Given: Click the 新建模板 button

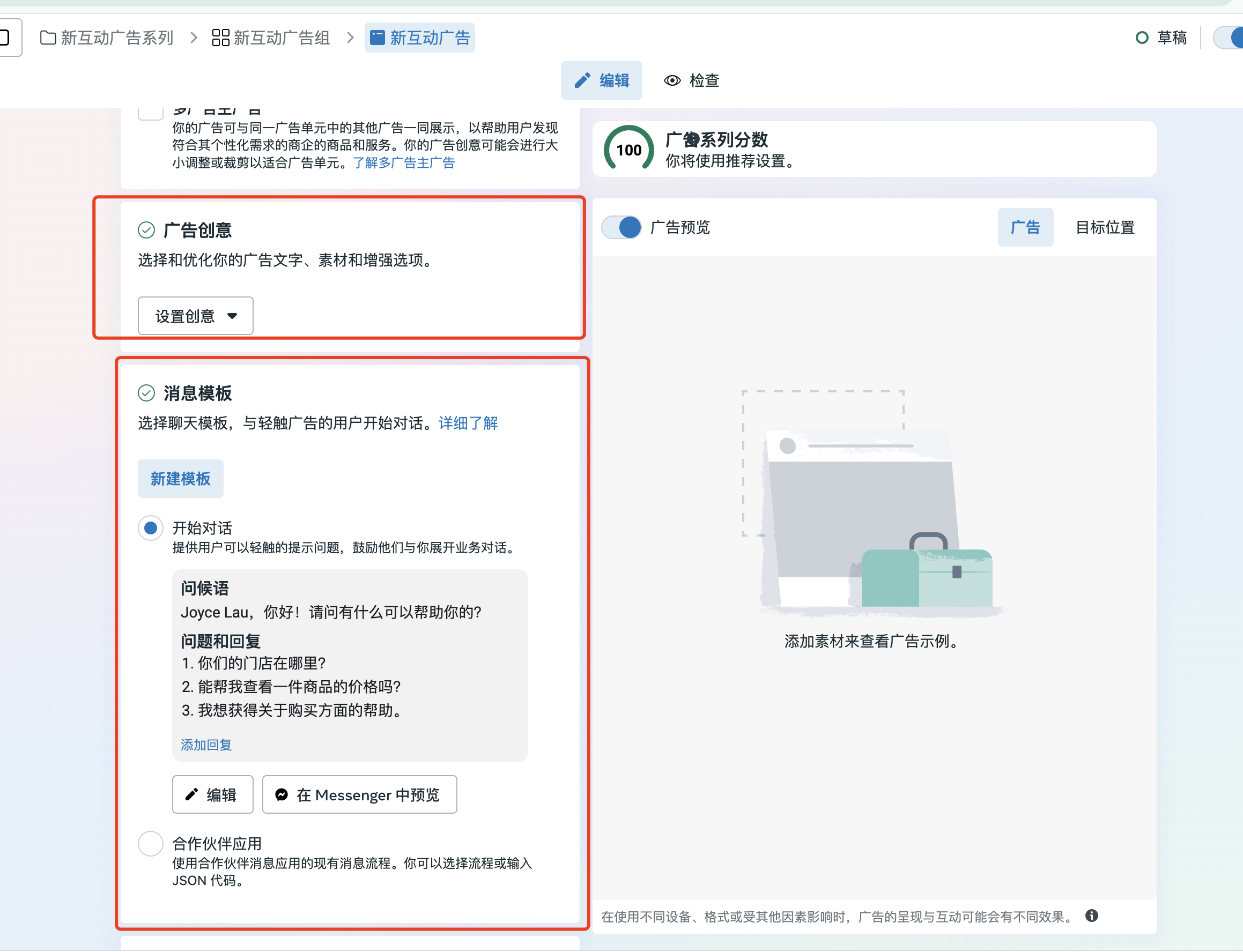Looking at the screenshot, I should 180,479.
